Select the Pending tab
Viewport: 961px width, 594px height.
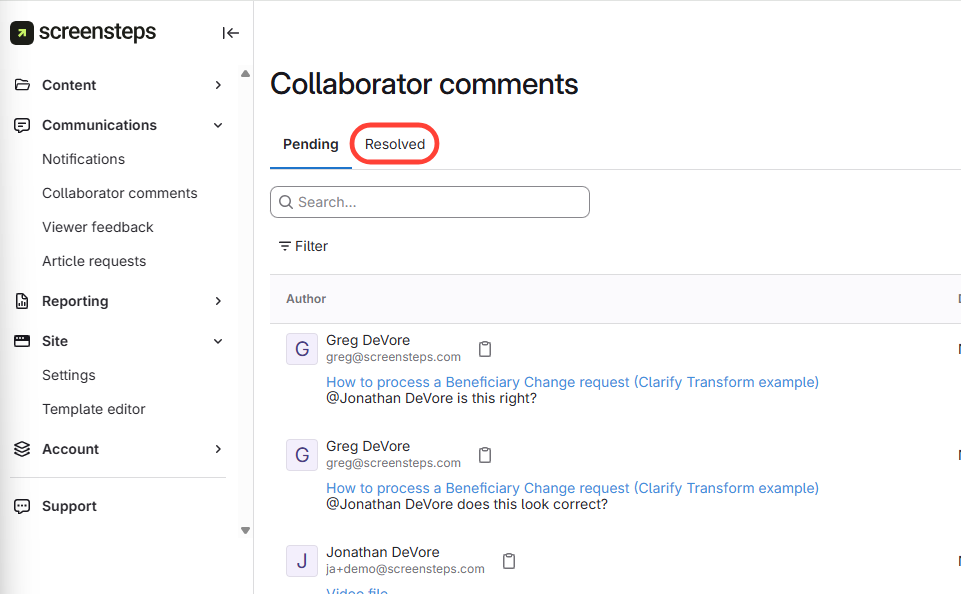(x=310, y=144)
